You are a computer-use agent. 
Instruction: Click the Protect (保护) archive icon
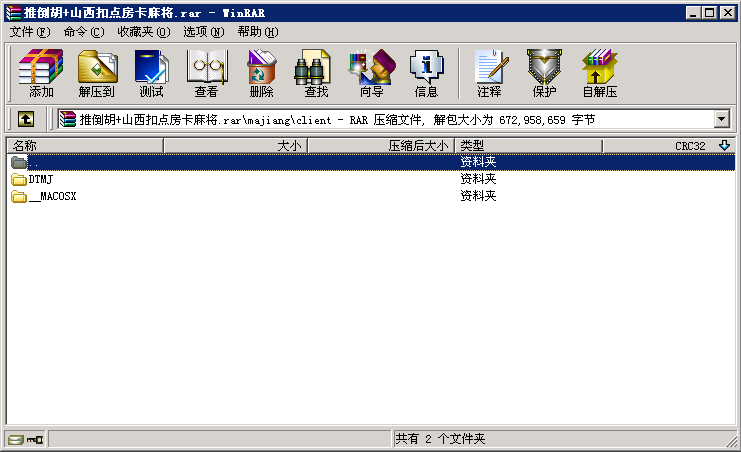[x=544, y=73]
